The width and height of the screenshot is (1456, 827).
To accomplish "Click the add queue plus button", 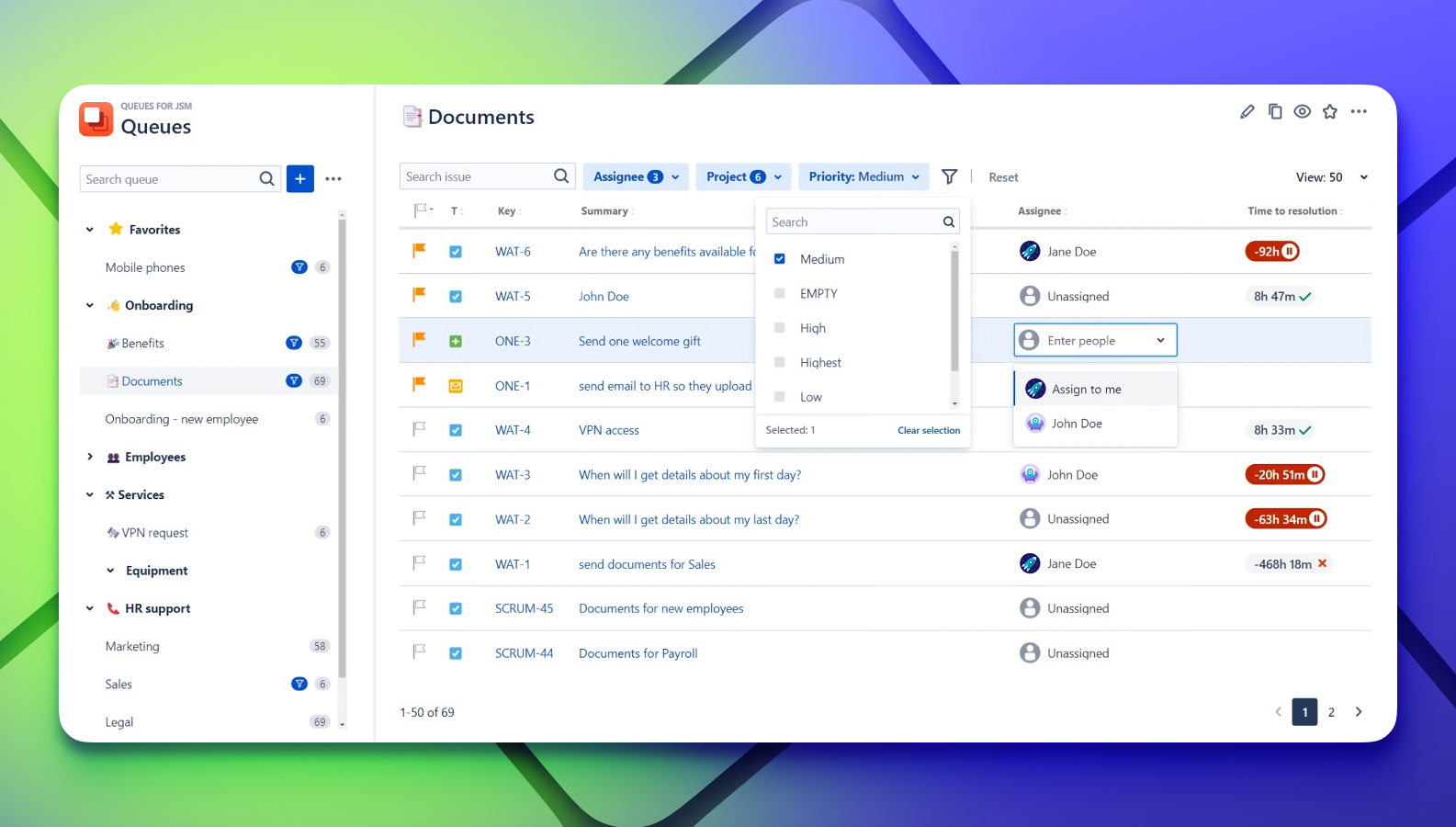I will coord(300,178).
